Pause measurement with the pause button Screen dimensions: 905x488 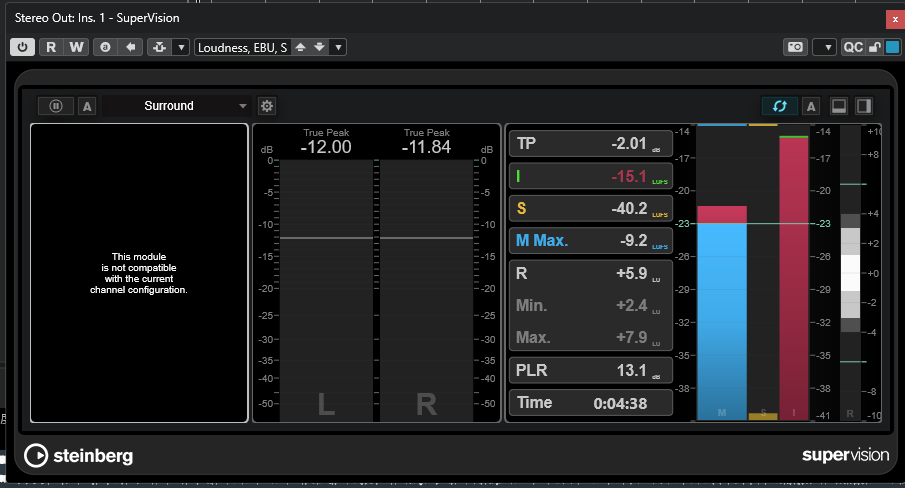56,106
